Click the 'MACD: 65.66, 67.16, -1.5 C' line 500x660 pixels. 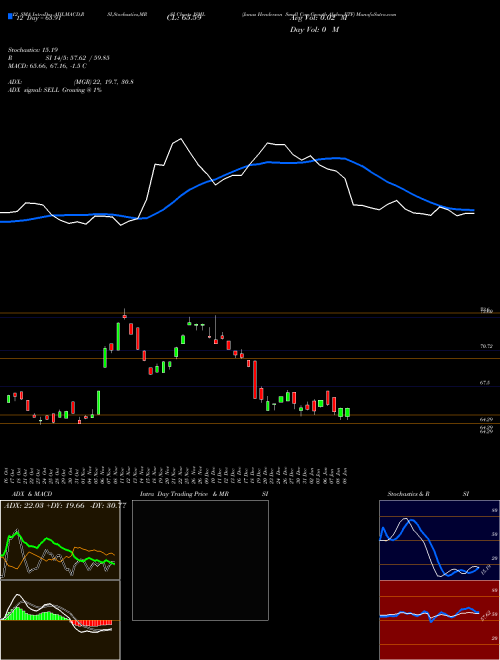[48, 66]
